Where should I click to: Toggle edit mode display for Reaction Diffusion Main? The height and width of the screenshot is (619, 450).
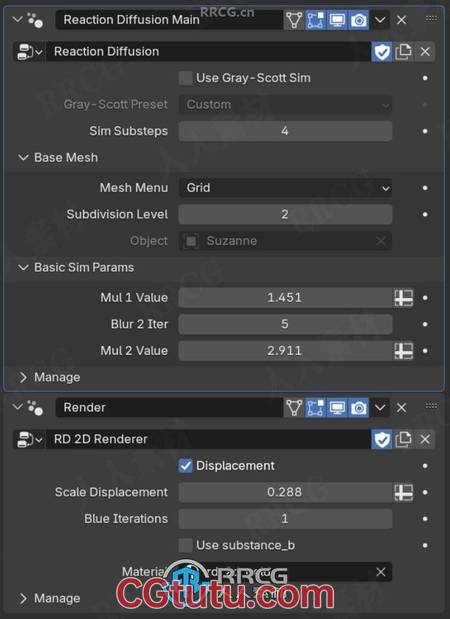pos(315,20)
